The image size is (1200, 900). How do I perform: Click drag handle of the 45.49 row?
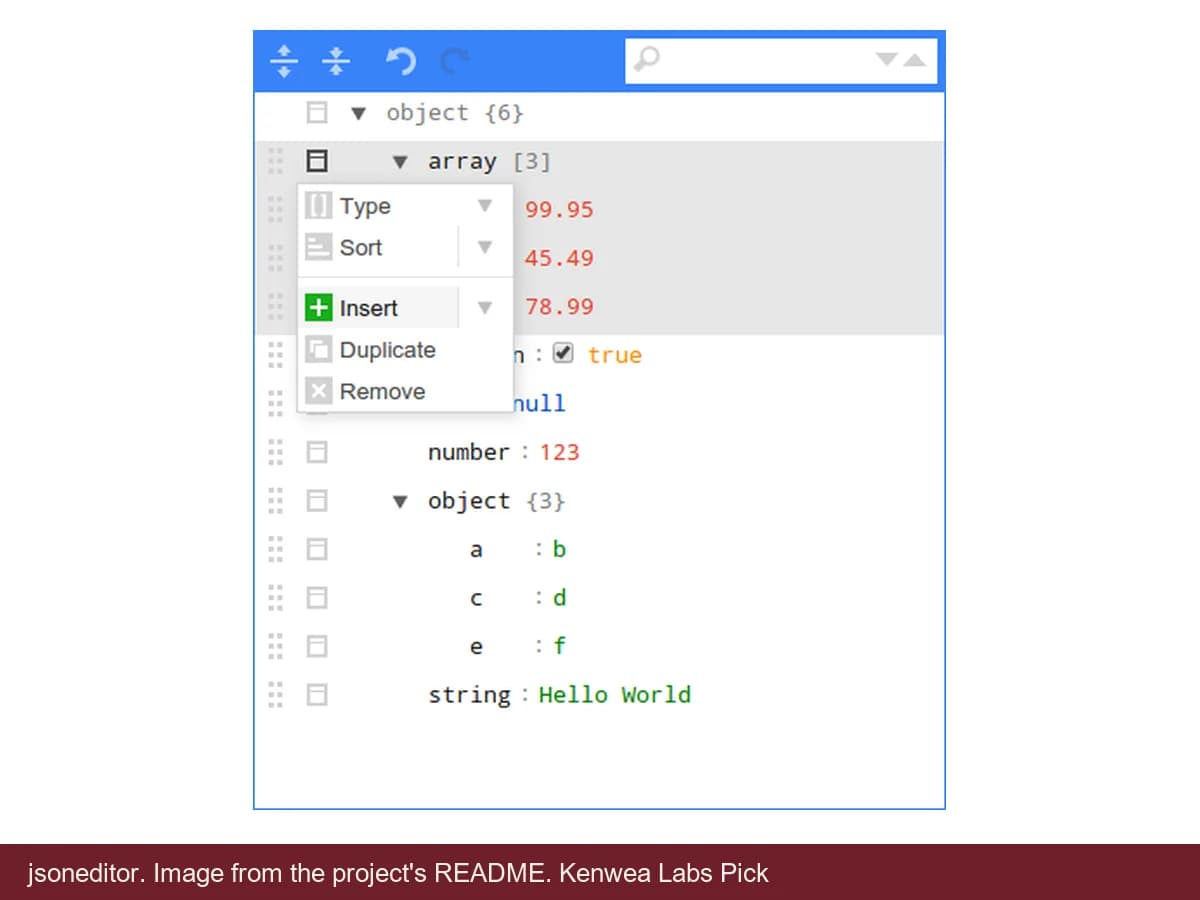point(276,258)
